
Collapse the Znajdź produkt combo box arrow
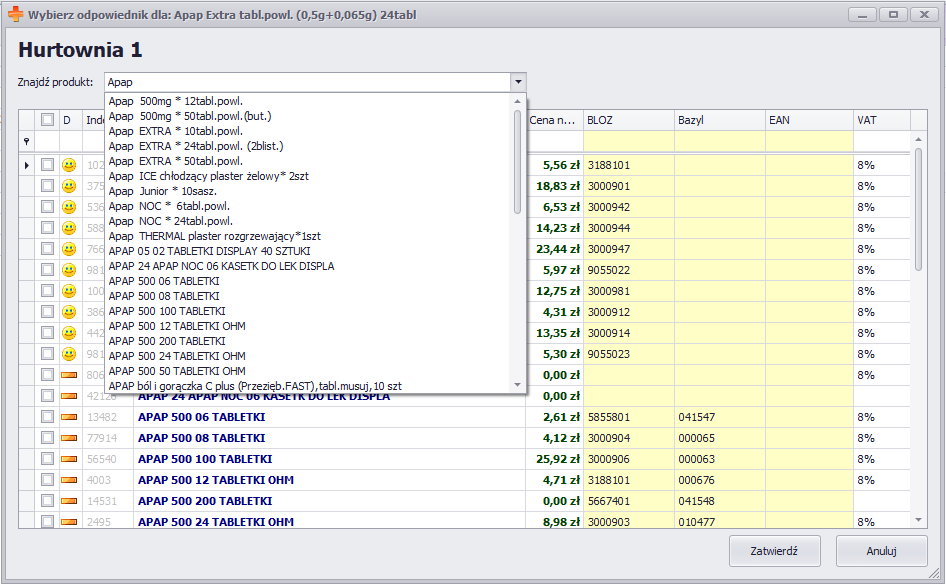517,82
